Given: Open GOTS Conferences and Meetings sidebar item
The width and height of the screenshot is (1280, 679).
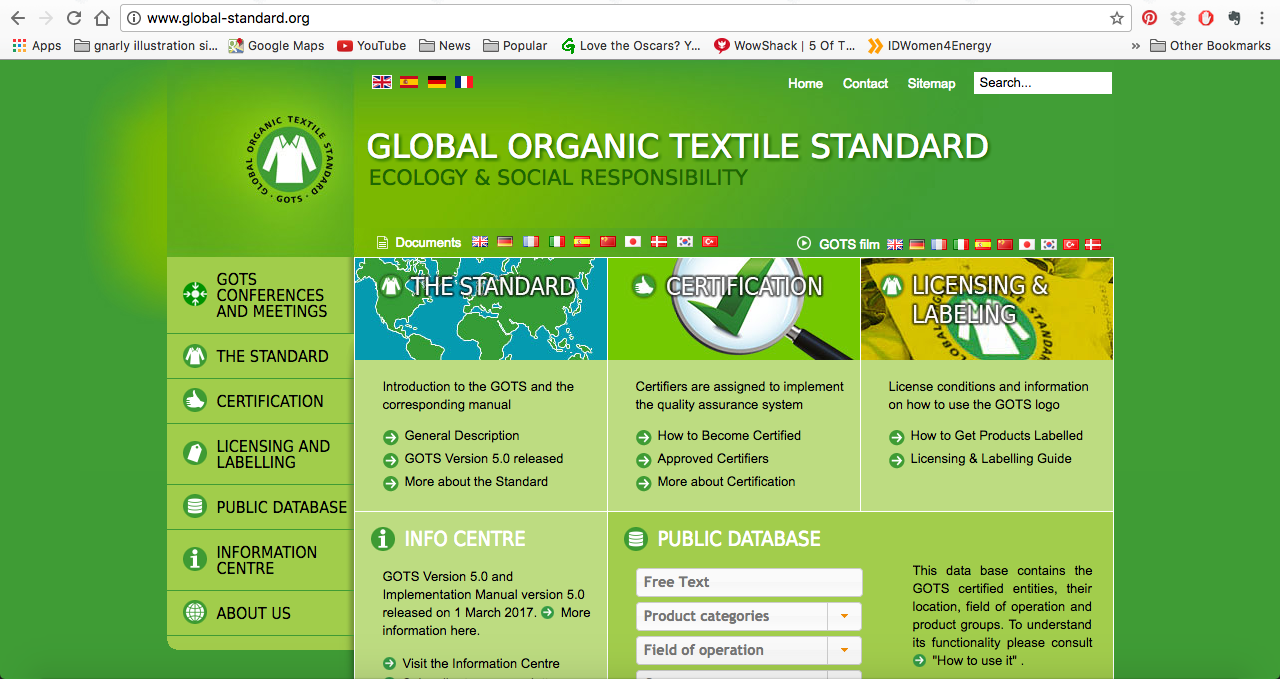Looking at the screenshot, I should (x=260, y=295).
